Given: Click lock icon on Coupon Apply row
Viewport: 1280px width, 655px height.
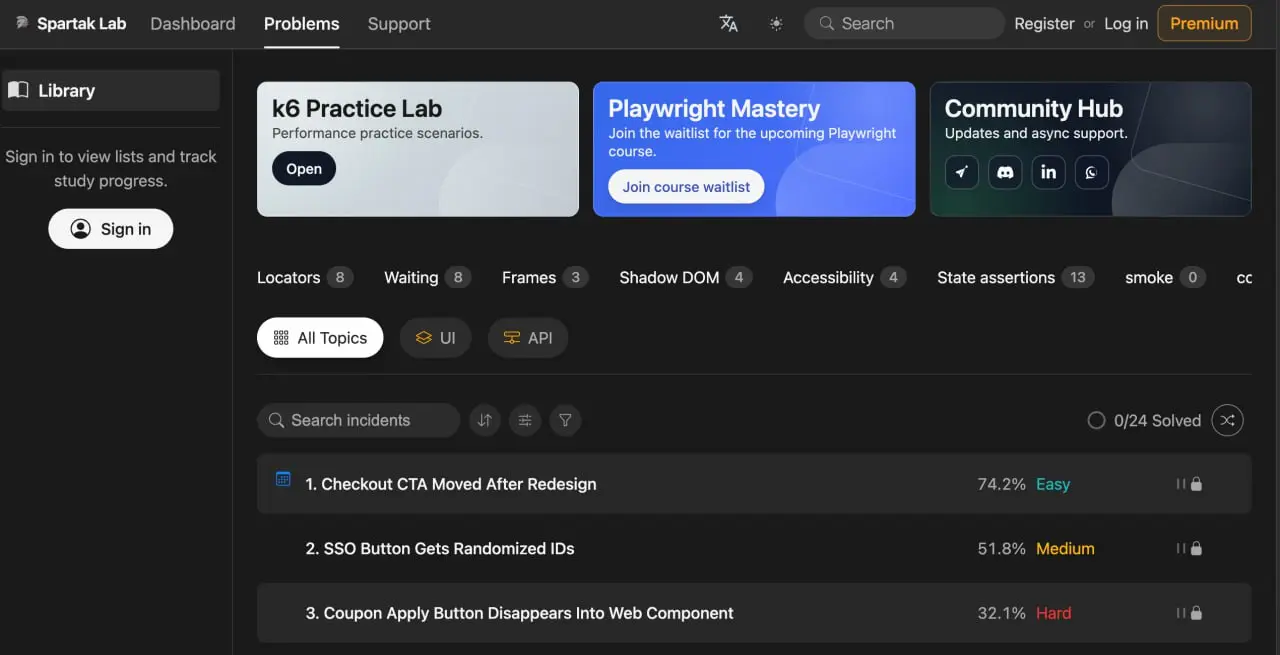Looking at the screenshot, I should click(x=1197, y=613).
